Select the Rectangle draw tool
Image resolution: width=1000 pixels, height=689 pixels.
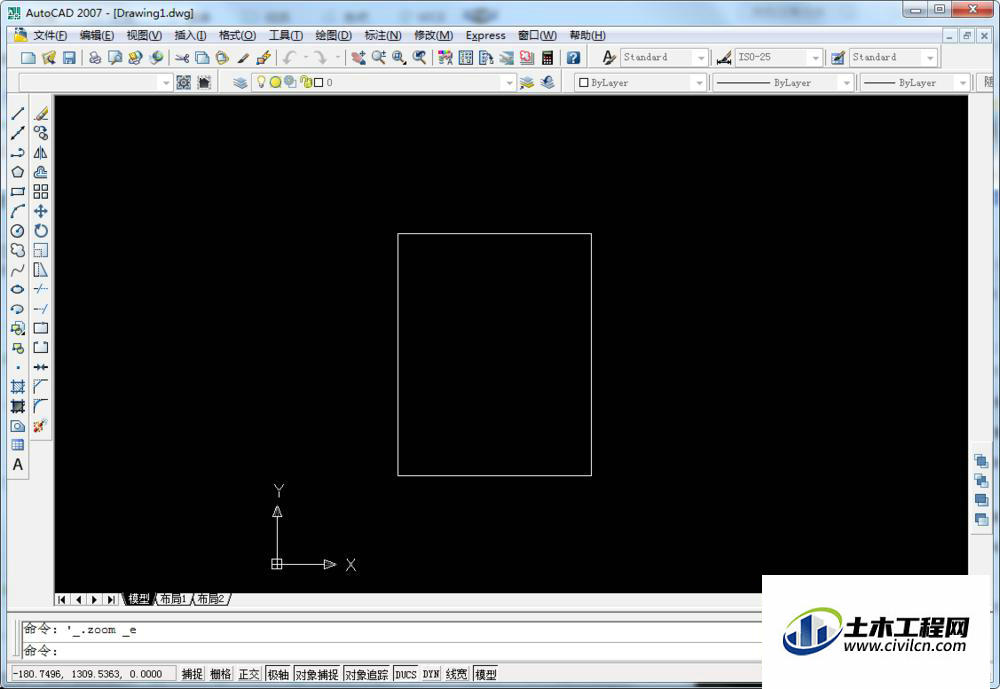pyautogui.click(x=18, y=191)
